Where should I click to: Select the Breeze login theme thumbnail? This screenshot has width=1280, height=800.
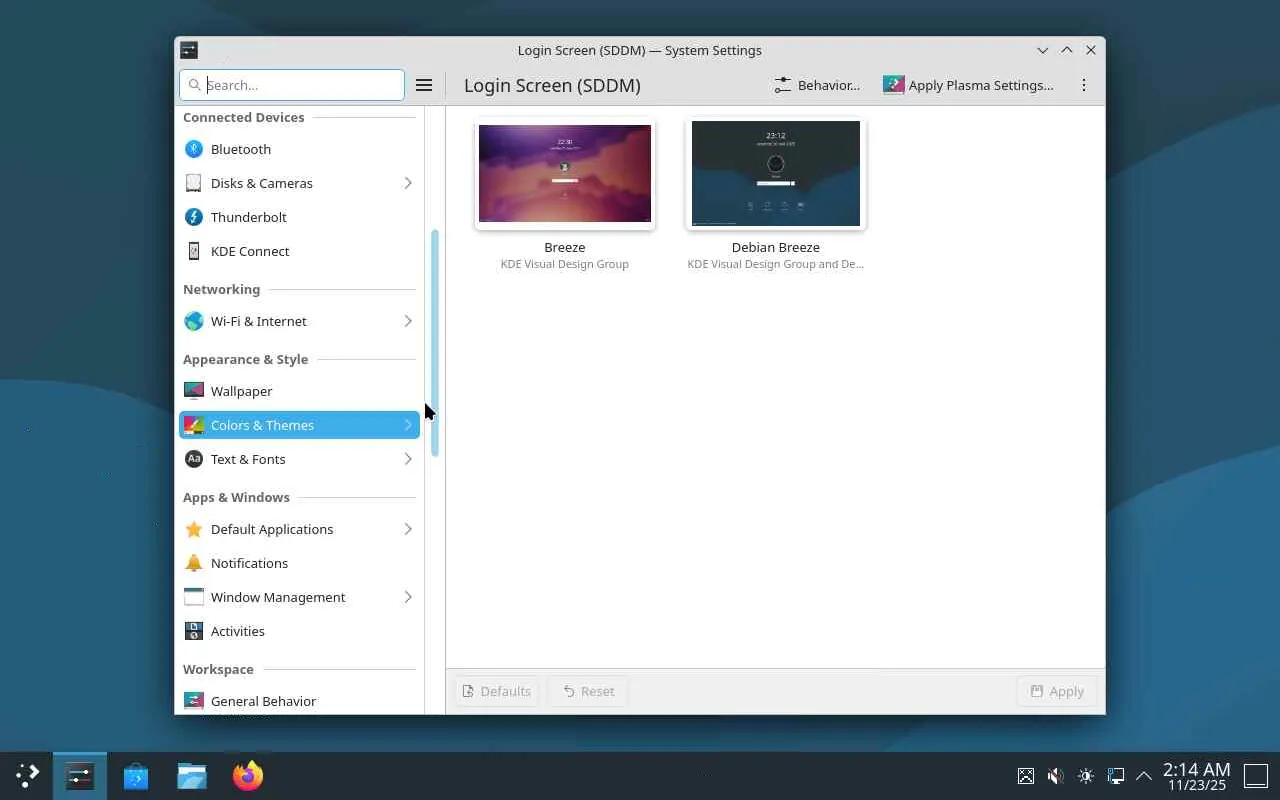click(x=565, y=173)
